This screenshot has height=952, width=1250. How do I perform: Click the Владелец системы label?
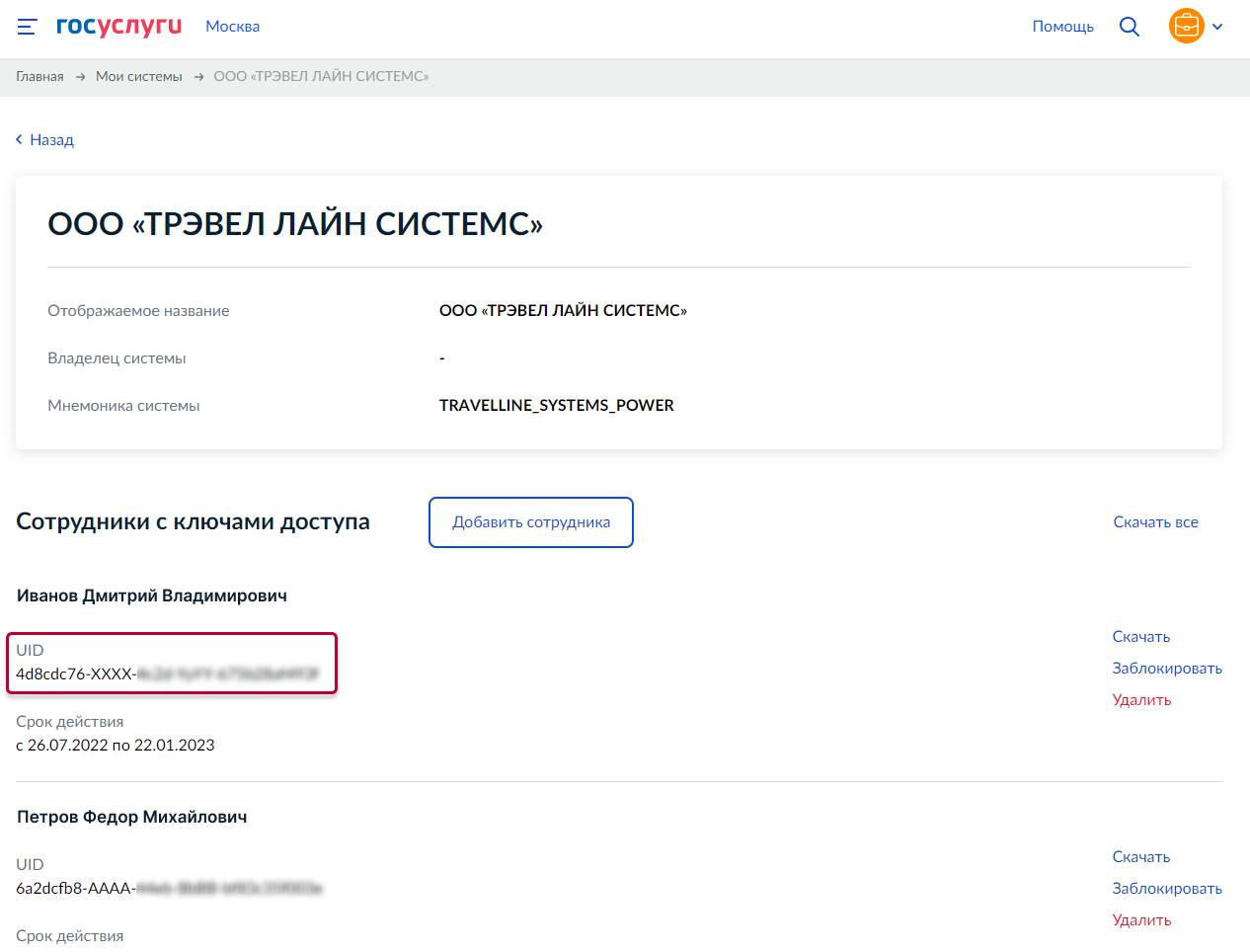117,358
